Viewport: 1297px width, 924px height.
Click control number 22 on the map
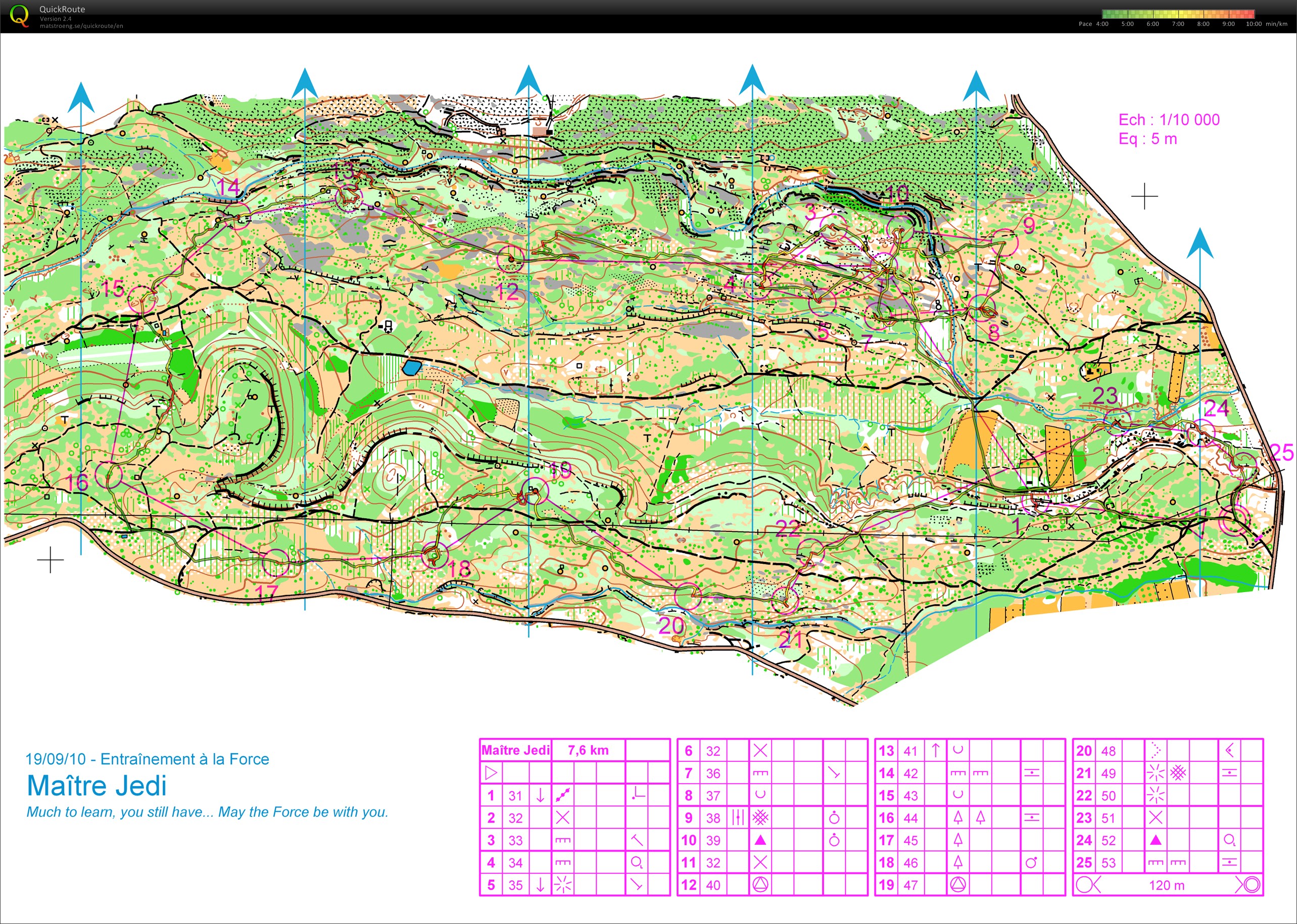(x=788, y=529)
